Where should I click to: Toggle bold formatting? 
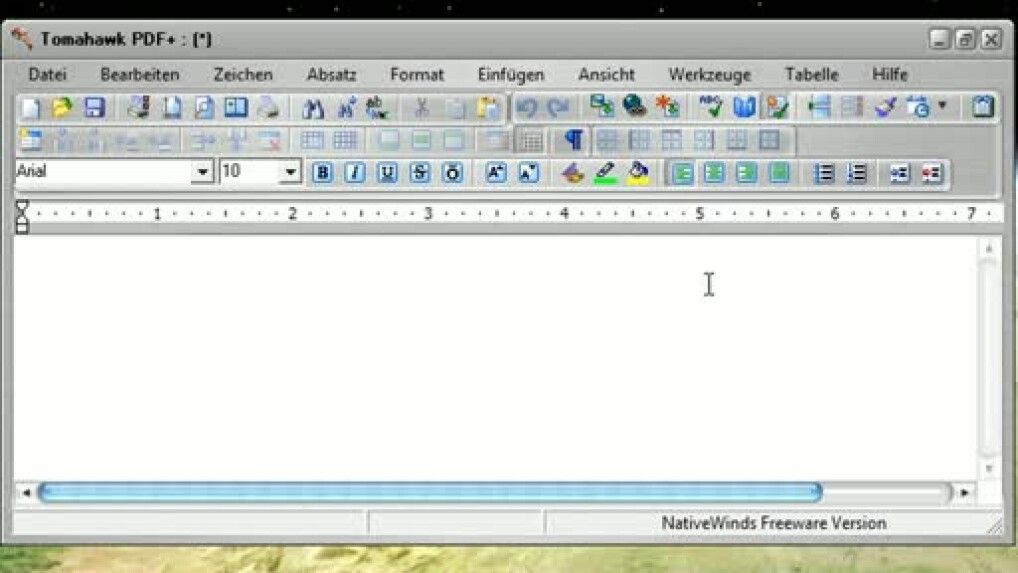tap(322, 173)
